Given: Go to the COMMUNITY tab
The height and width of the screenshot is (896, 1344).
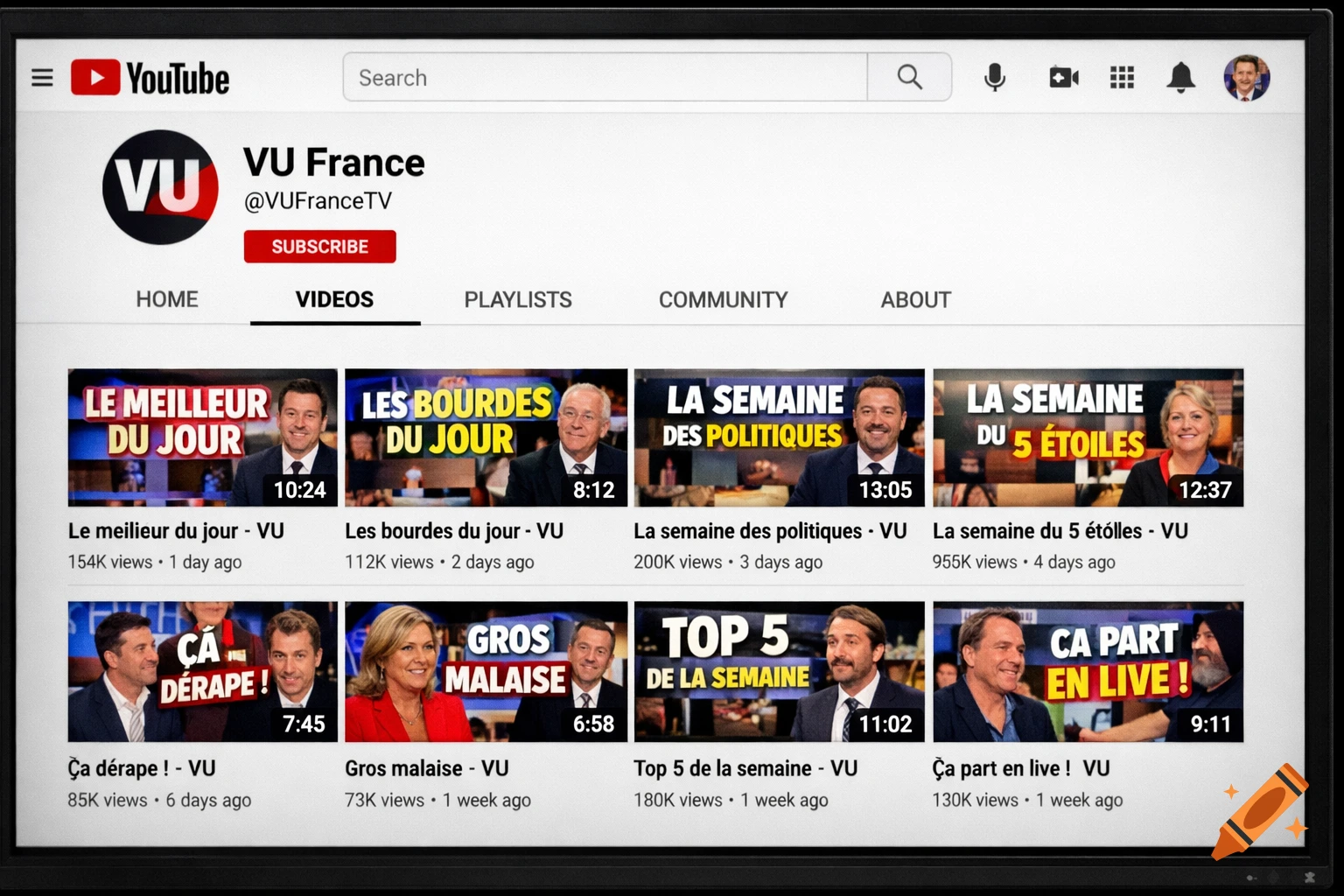Looking at the screenshot, I should 724,299.
